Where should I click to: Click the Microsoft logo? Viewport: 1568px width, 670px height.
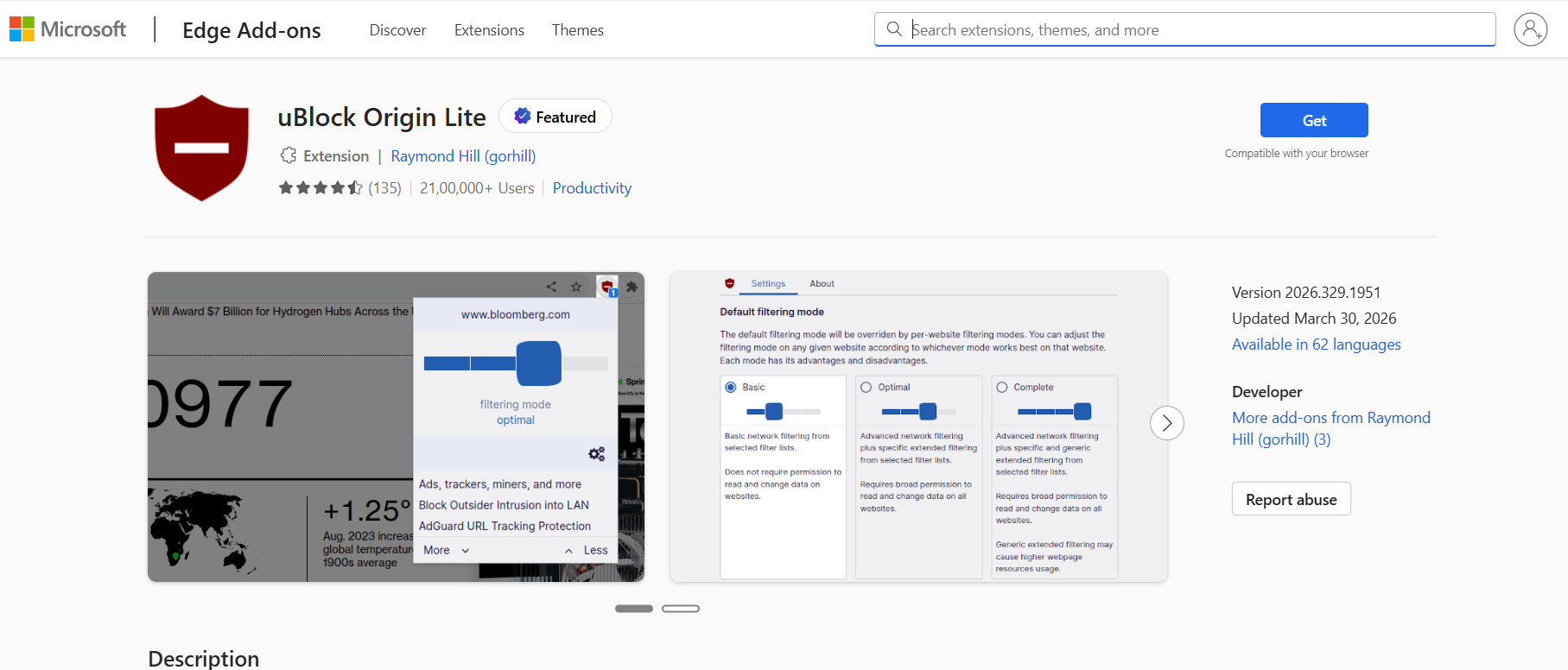(67, 29)
